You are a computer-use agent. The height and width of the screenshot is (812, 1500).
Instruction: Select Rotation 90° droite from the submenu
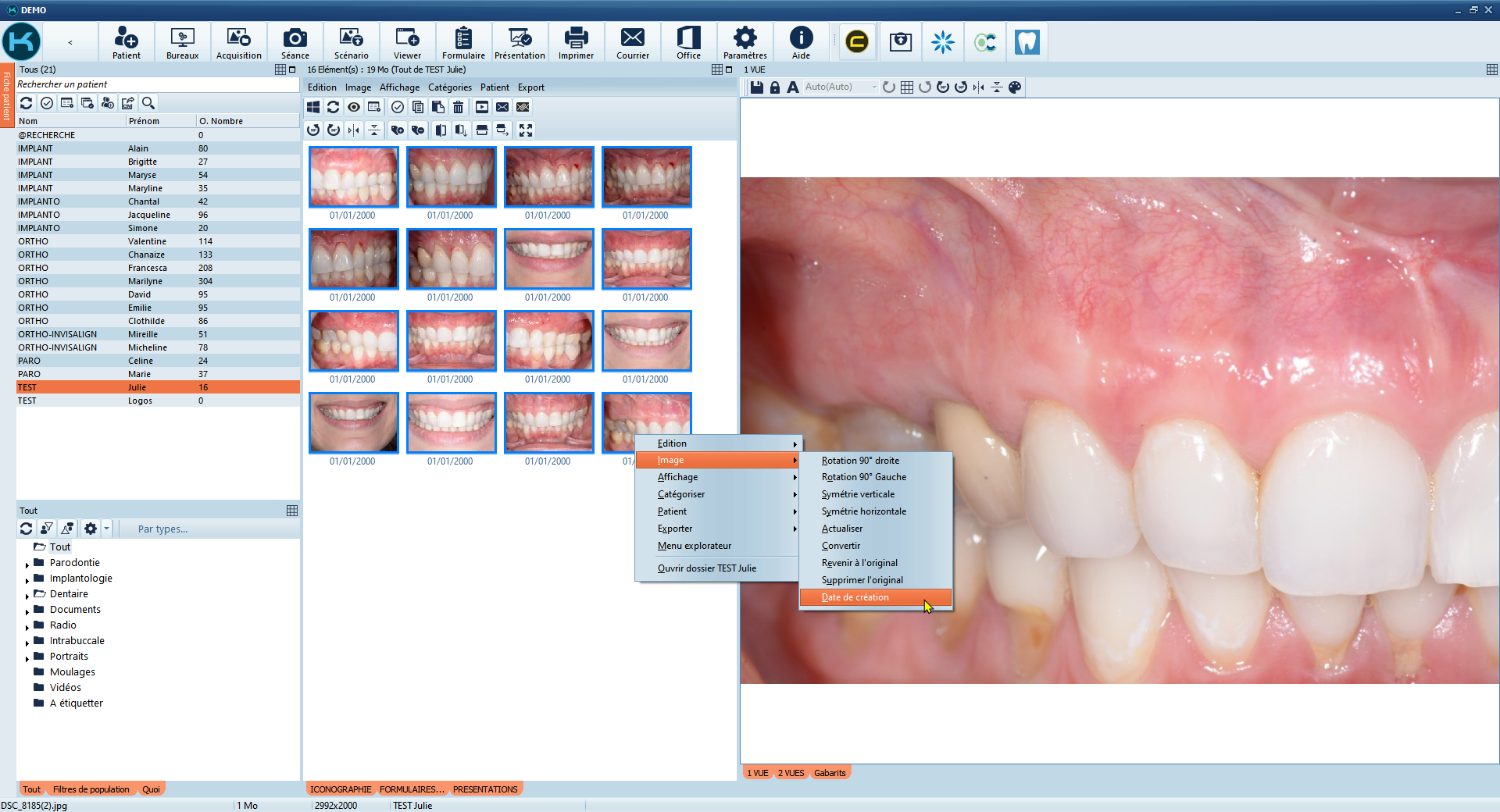click(x=860, y=461)
